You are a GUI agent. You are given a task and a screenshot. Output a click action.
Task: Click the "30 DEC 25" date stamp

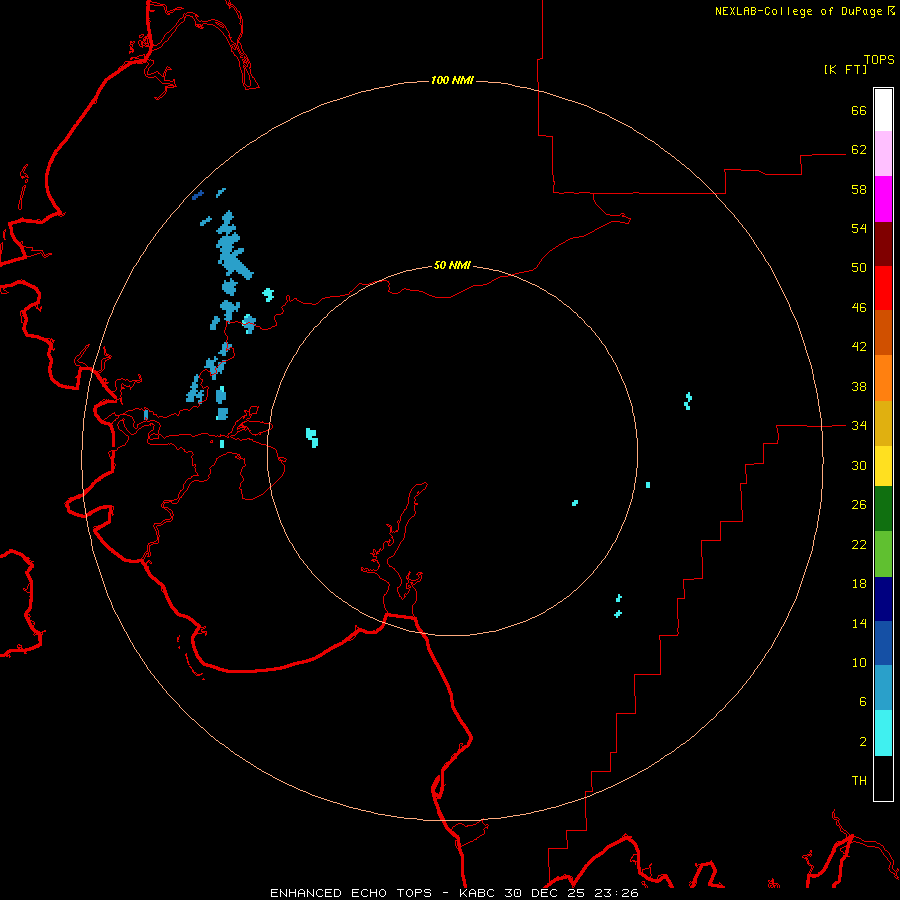544,893
